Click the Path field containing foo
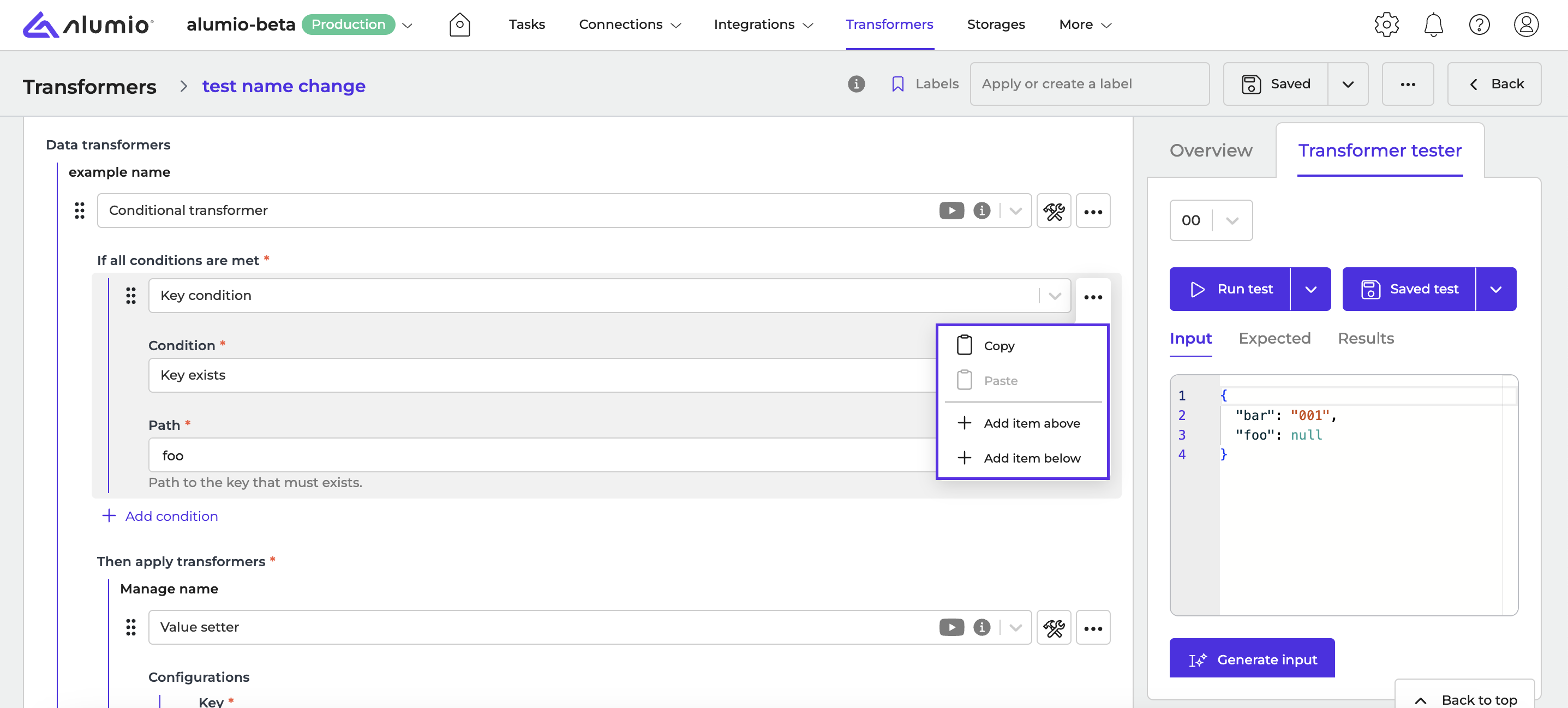 coord(542,455)
